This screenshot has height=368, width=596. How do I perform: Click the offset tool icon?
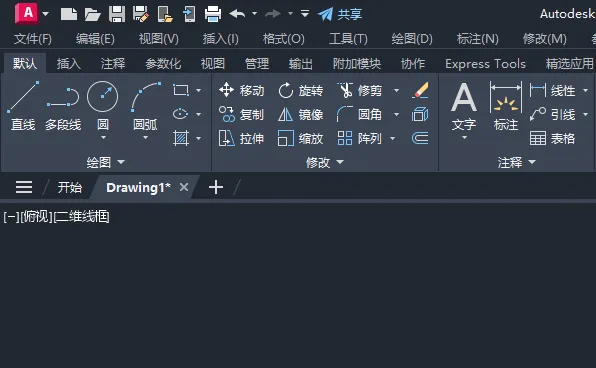420,138
